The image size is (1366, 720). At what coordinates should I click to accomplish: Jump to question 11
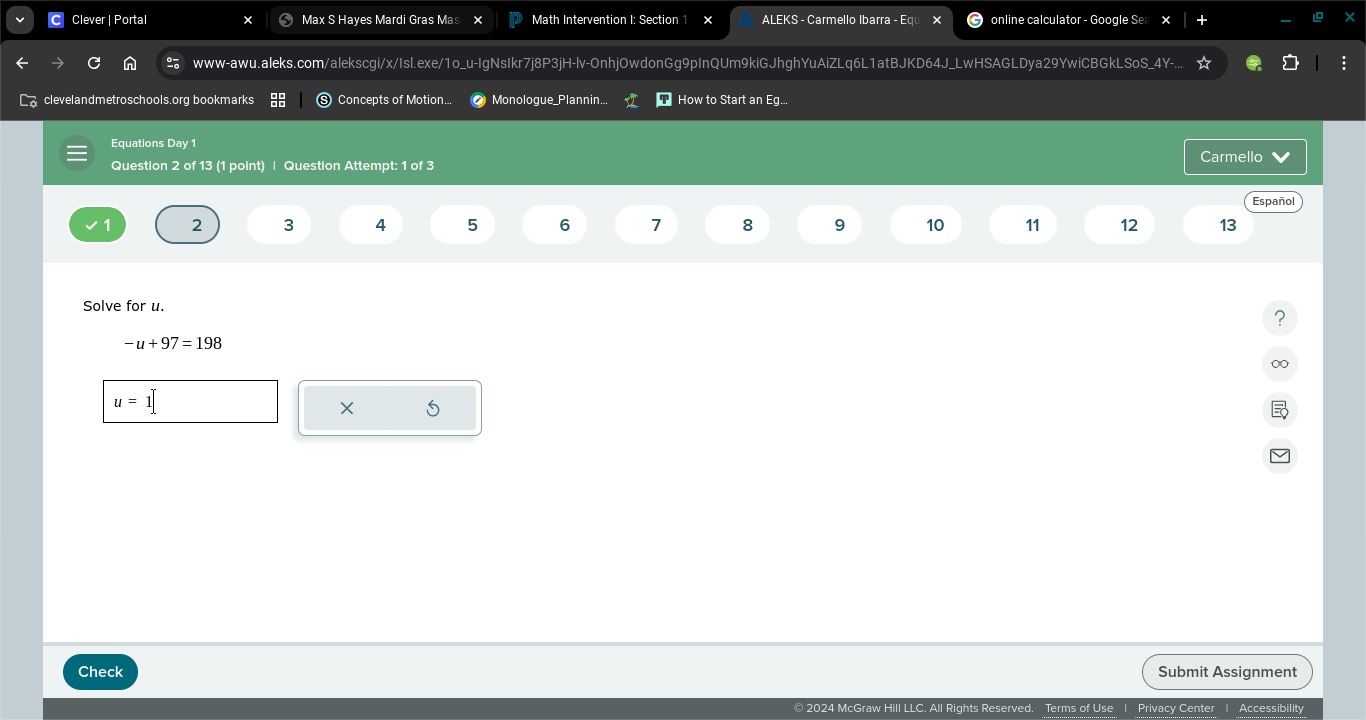(x=1022, y=225)
